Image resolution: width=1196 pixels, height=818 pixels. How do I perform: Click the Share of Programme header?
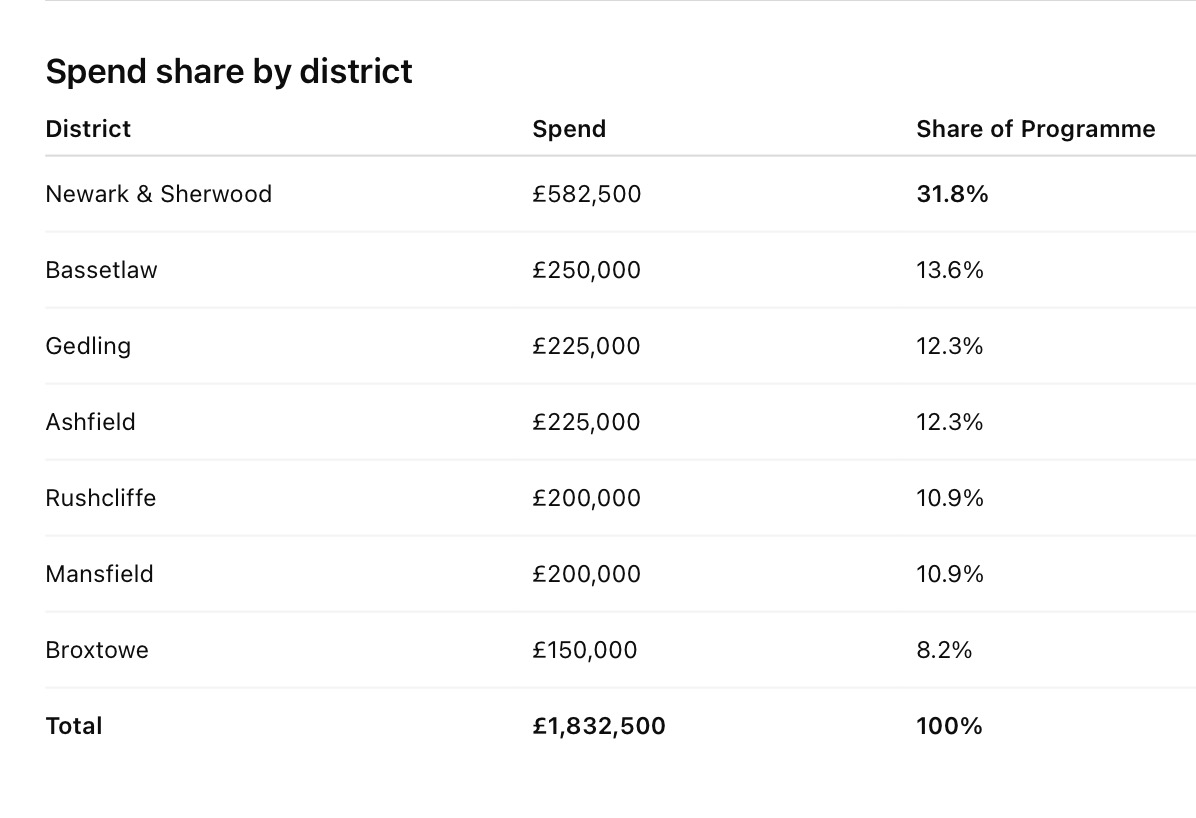coord(1035,129)
